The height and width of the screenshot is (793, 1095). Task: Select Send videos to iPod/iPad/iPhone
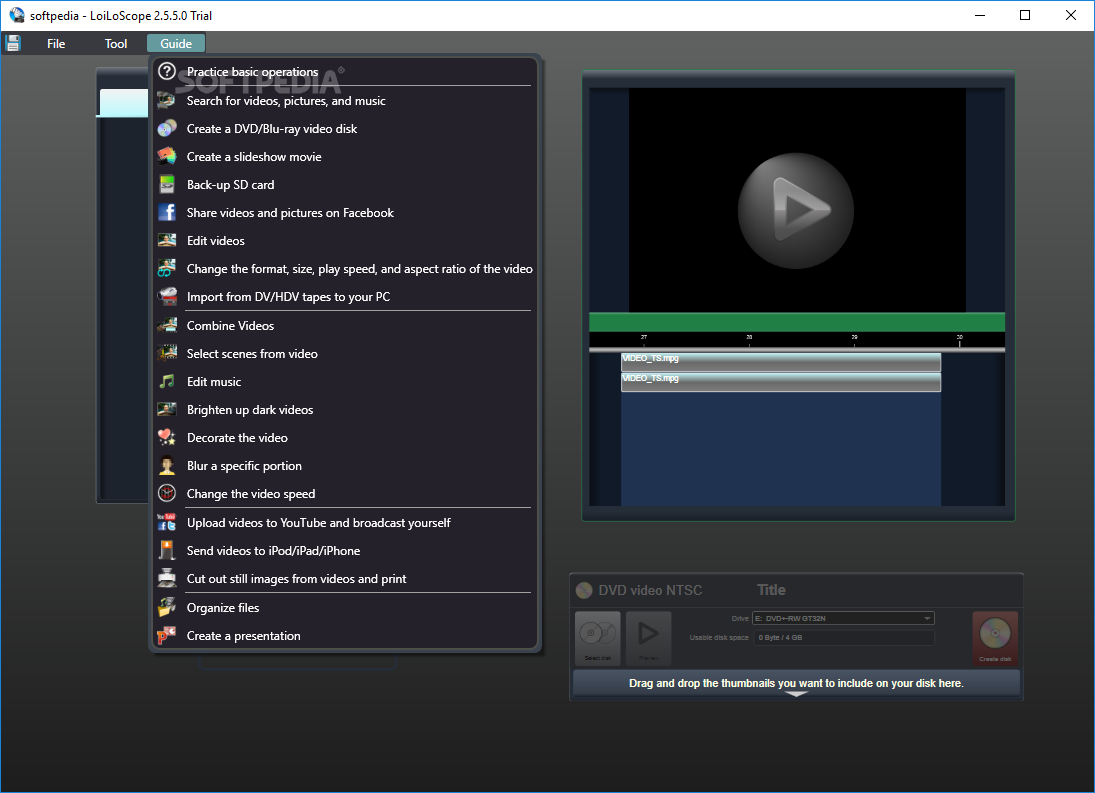coord(273,550)
